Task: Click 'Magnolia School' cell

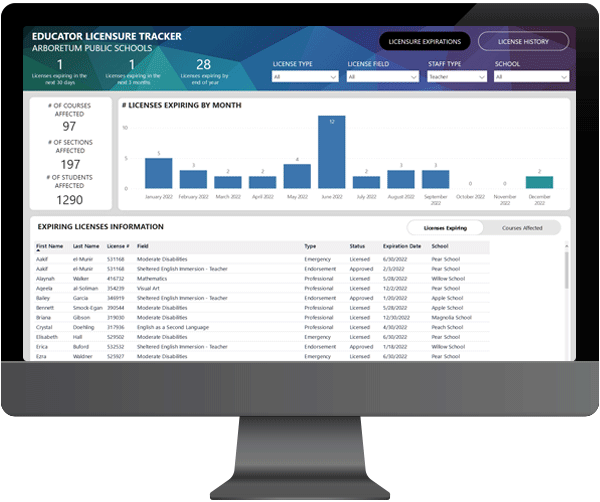Action: (452, 317)
